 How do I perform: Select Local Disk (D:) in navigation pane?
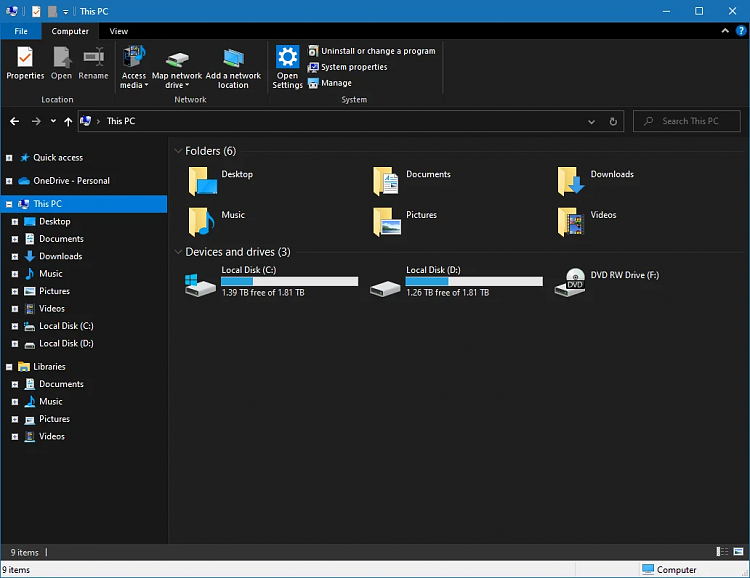[66, 344]
